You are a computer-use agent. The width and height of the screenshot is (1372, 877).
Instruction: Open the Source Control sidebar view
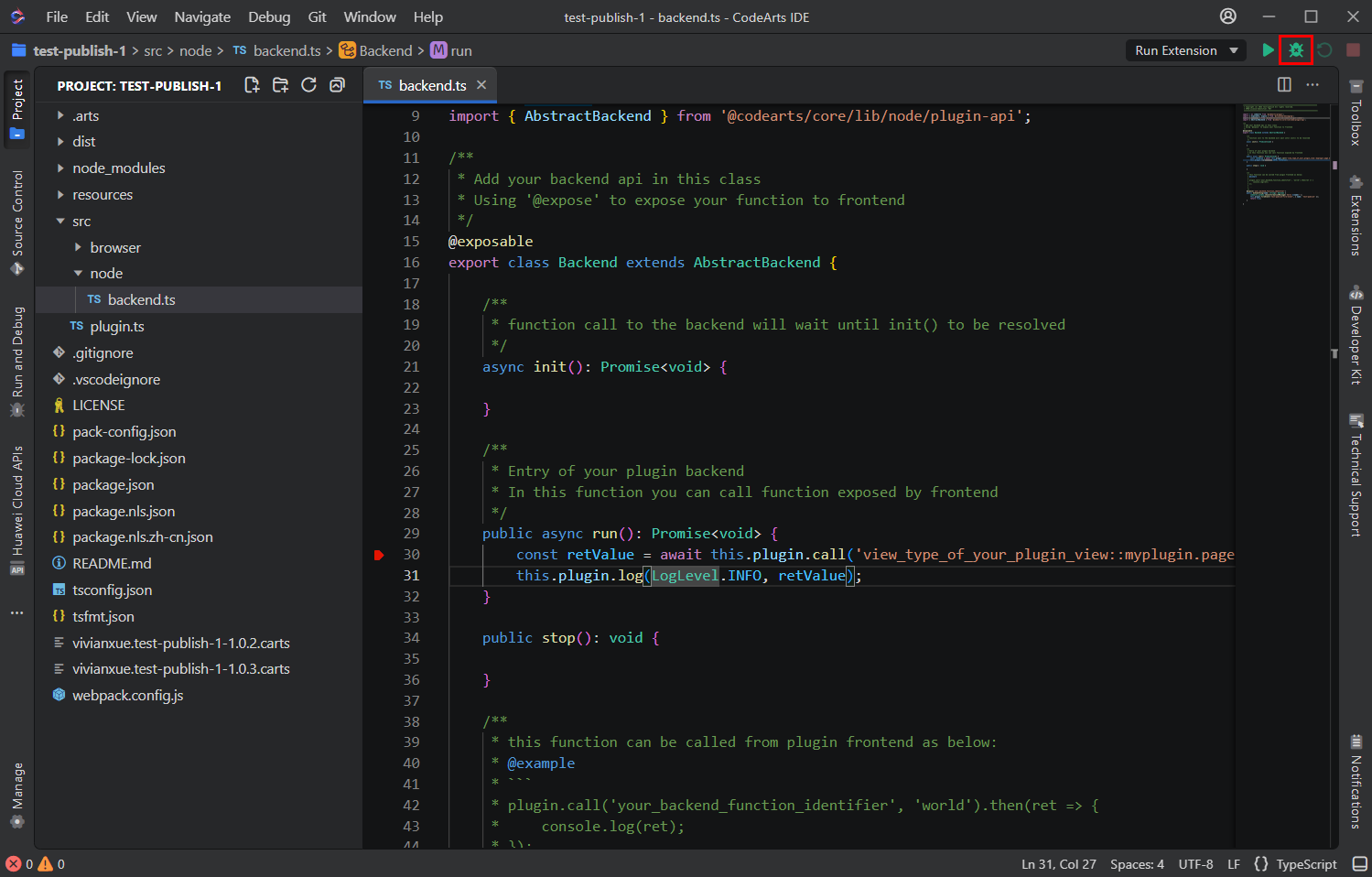17,222
